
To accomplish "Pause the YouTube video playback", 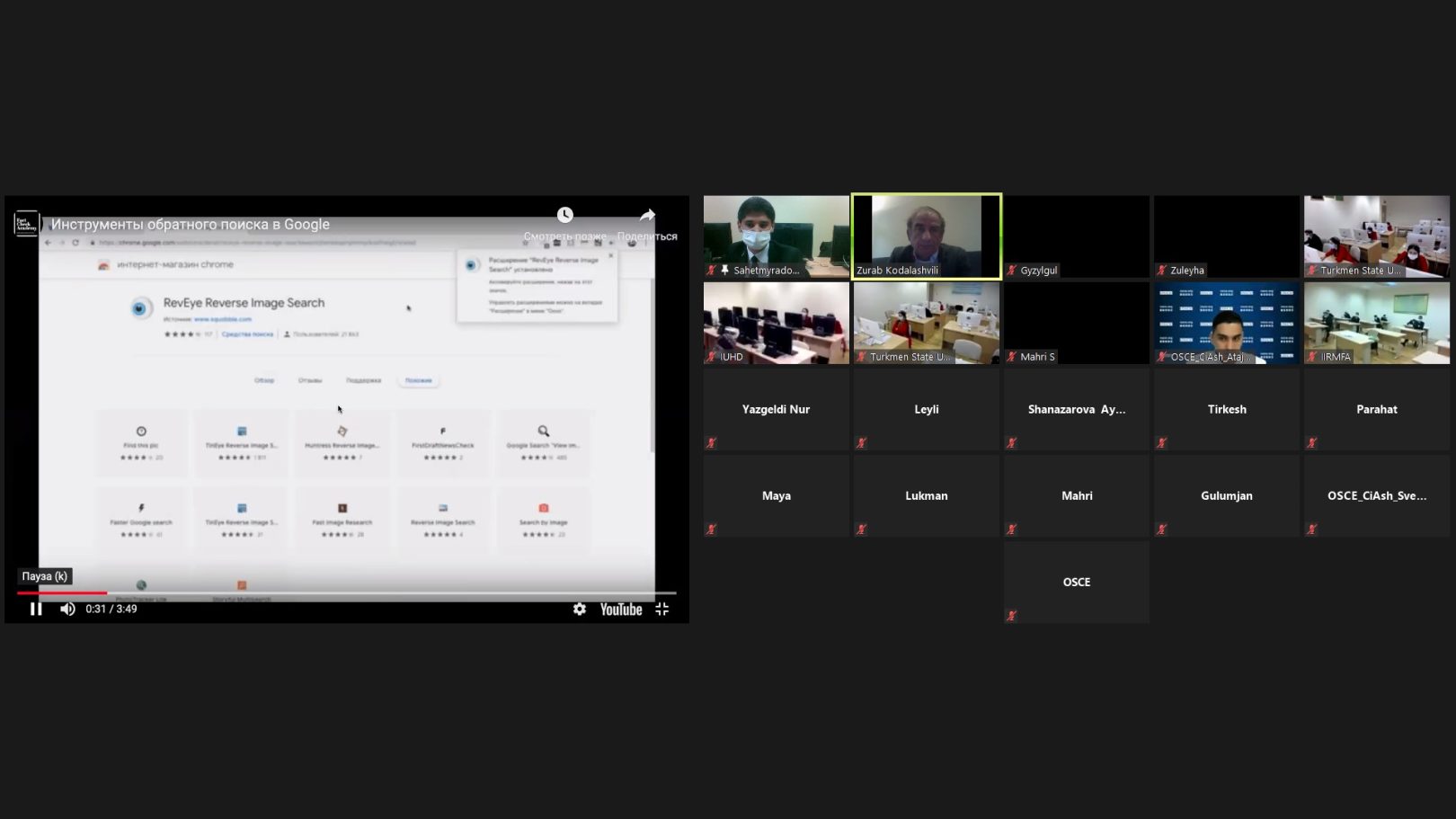I will [x=36, y=609].
